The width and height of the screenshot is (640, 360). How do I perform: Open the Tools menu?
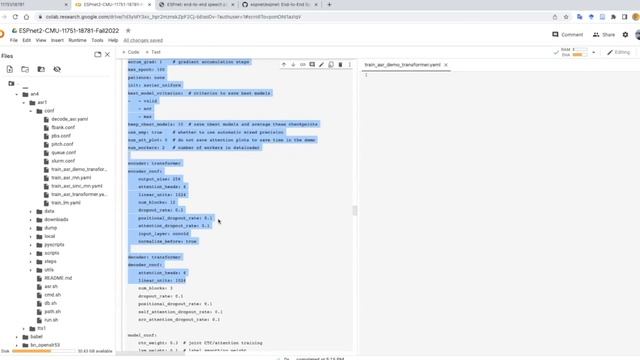click(97, 40)
